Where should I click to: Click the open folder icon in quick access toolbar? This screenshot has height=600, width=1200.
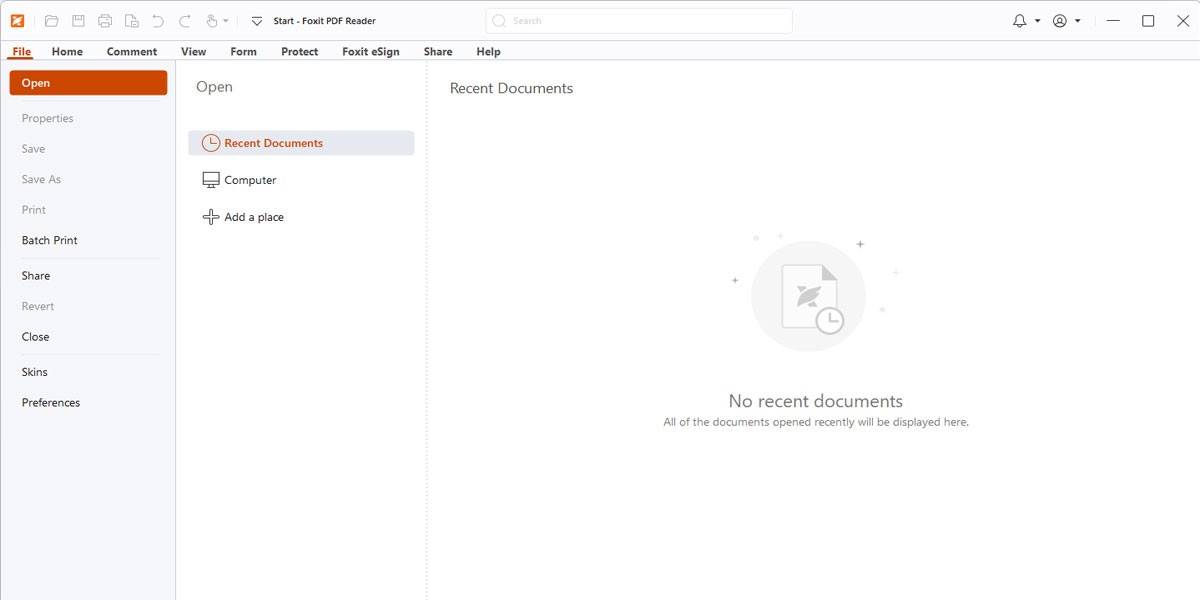(x=52, y=21)
